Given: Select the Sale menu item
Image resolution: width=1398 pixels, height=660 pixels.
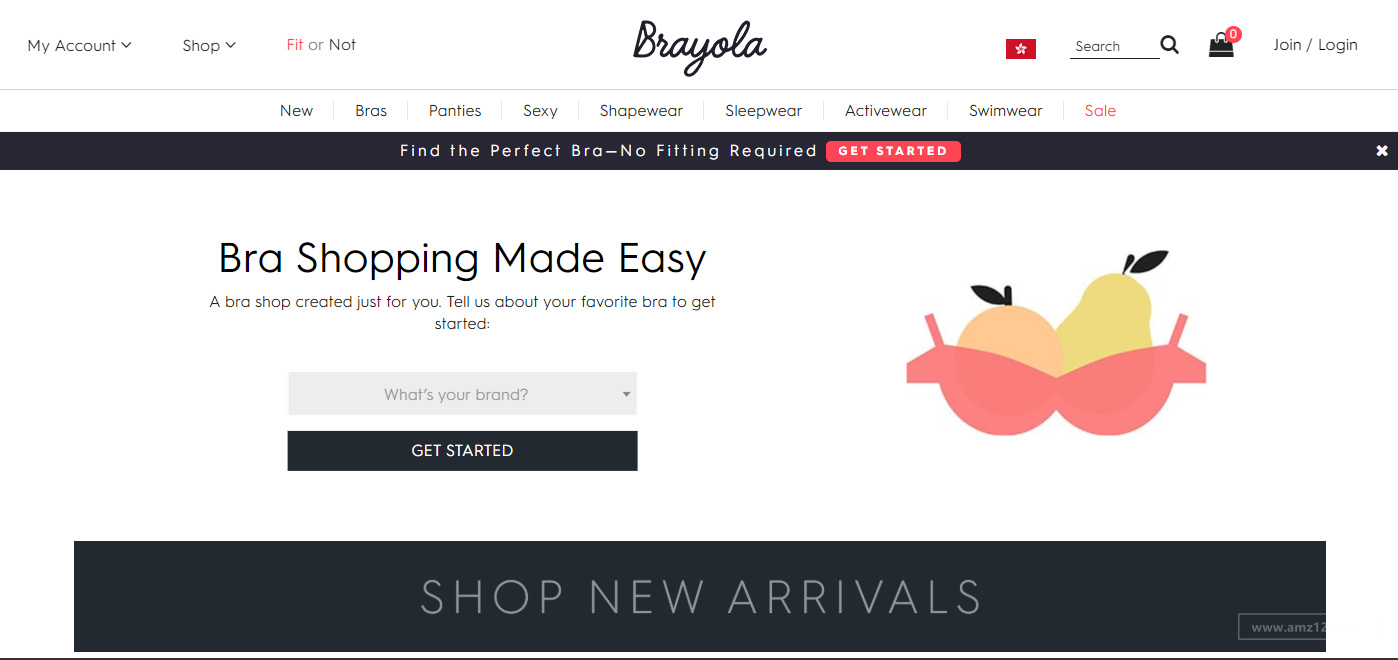Looking at the screenshot, I should coord(1100,111).
